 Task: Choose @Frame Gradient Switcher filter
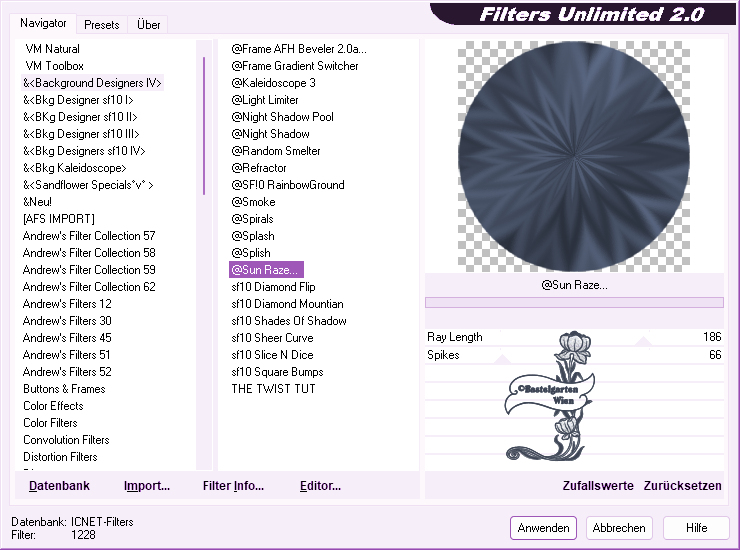[x=294, y=66]
